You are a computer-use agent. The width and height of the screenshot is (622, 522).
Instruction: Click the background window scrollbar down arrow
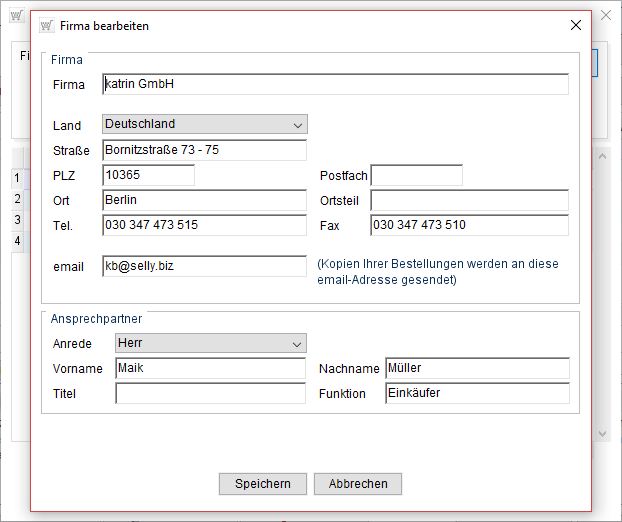[x=603, y=433]
